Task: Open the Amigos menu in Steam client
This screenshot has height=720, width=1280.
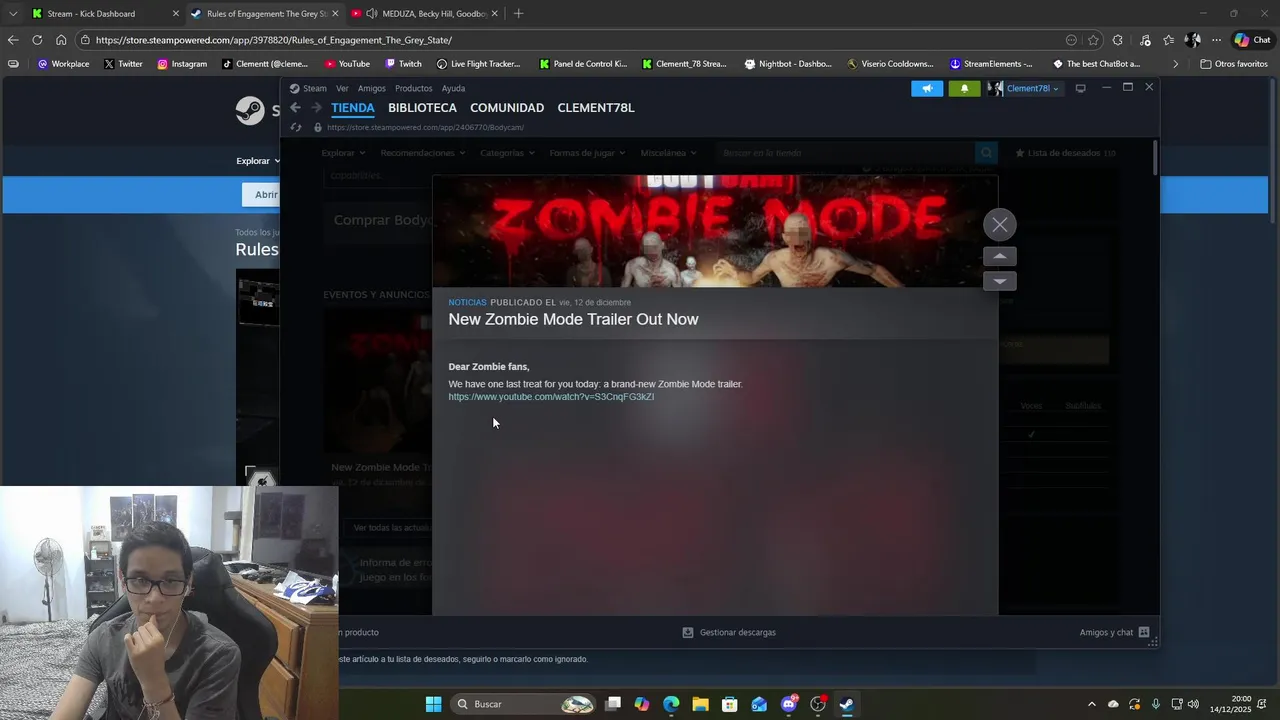Action: click(372, 88)
